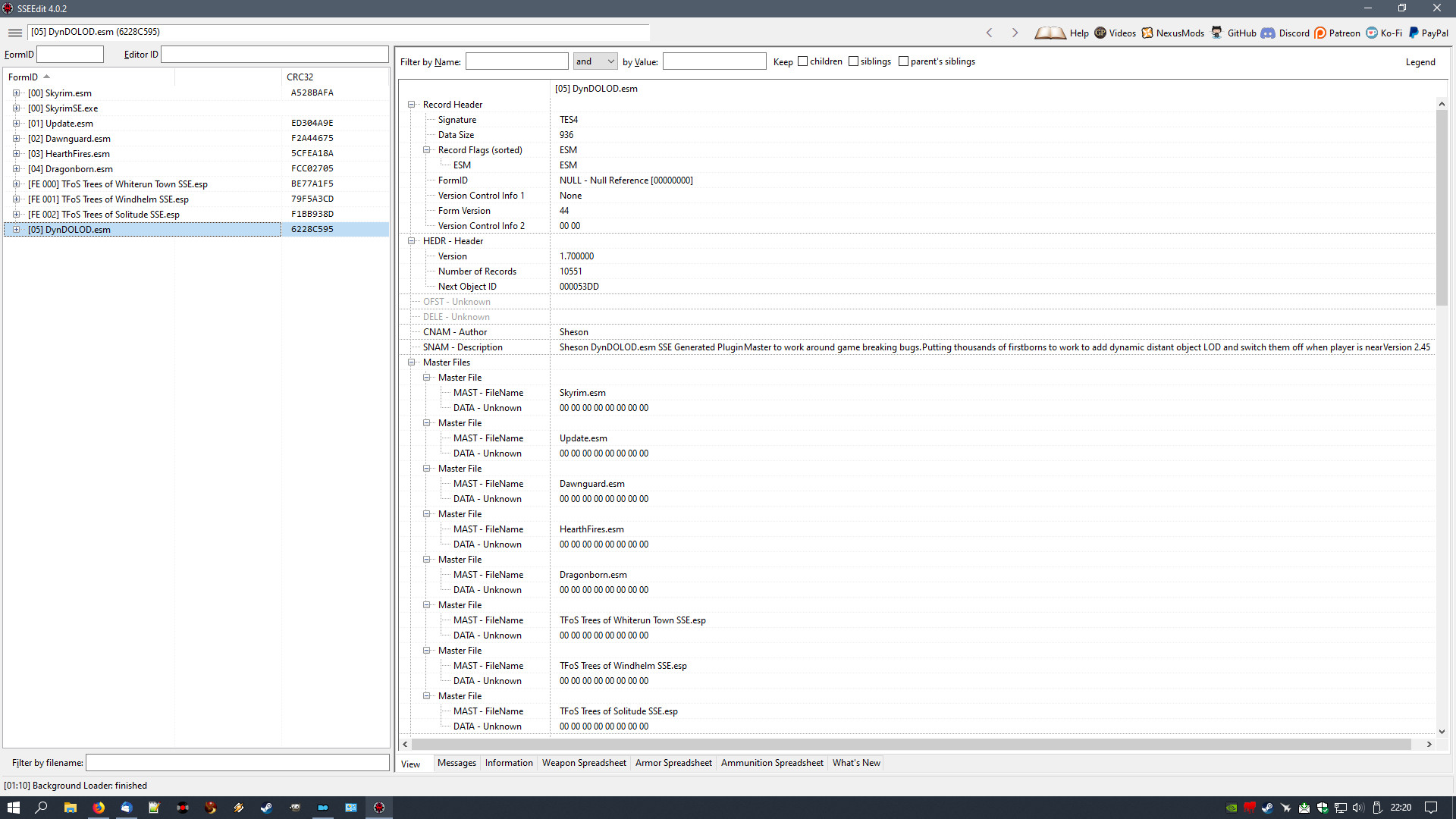Collapse the Record Header section
Image resolution: width=1456 pixels, height=819 pixels.
click(412, 105)
